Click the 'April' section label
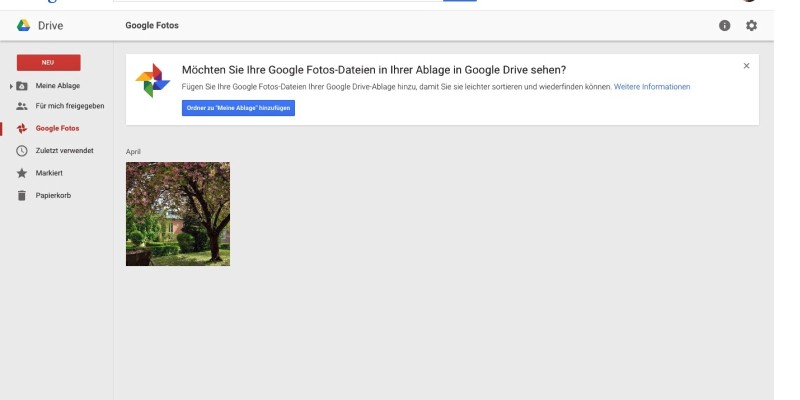The image size is (800, 400). point(133,152)
